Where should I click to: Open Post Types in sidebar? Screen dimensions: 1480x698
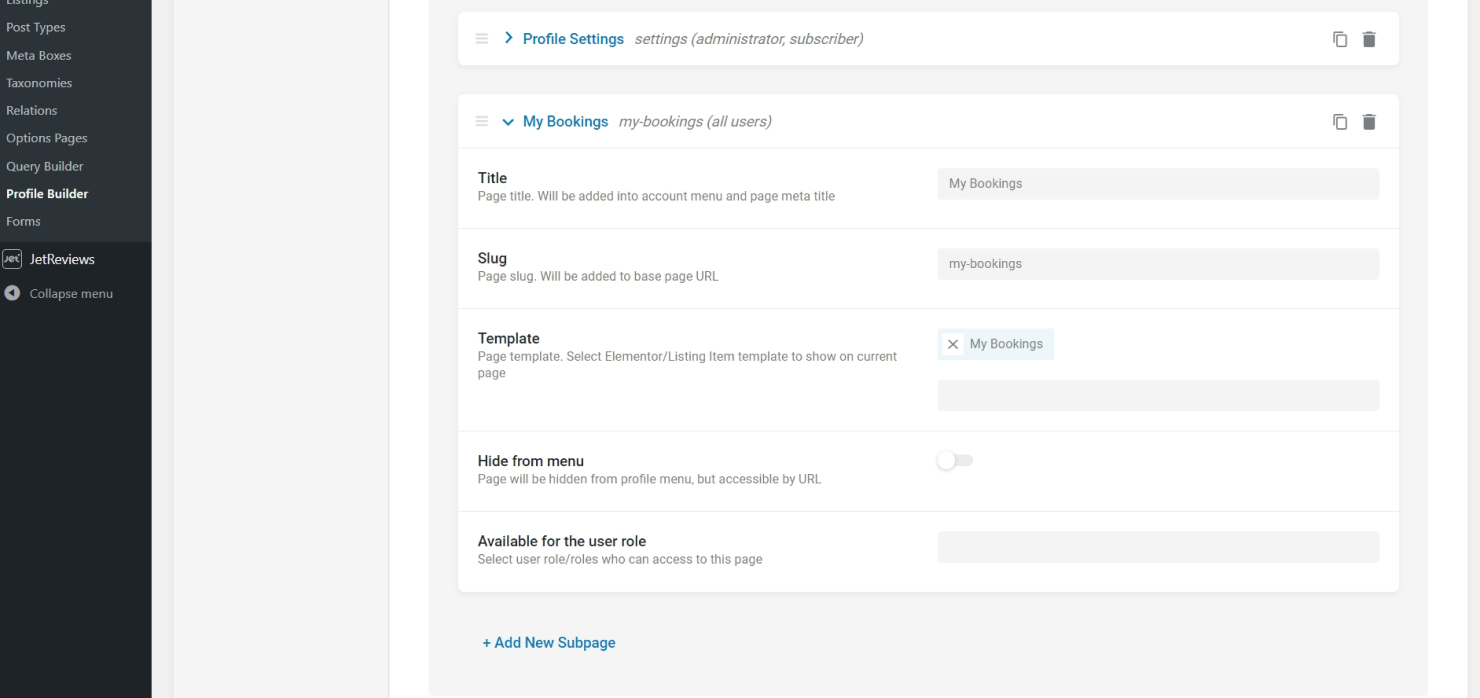click(36, 28)
